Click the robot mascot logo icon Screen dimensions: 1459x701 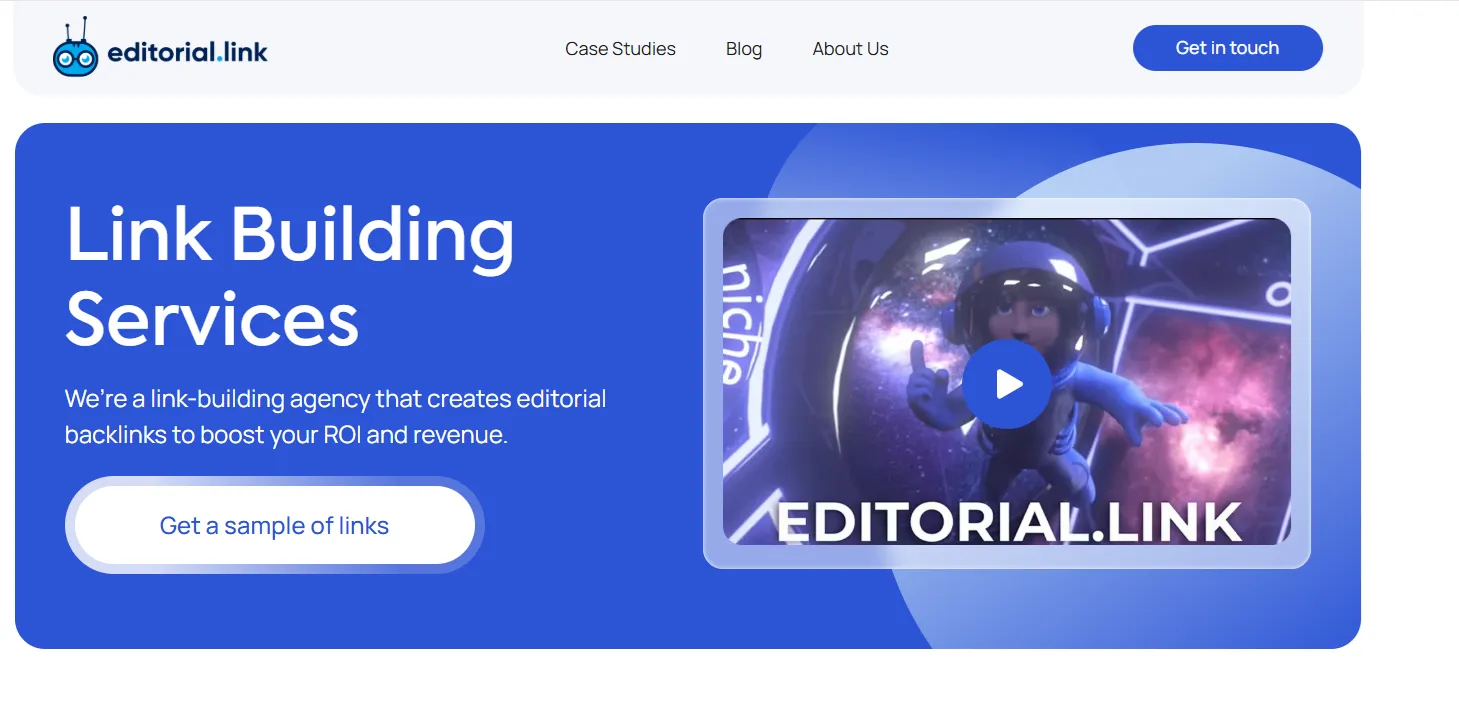click(75, 51)
